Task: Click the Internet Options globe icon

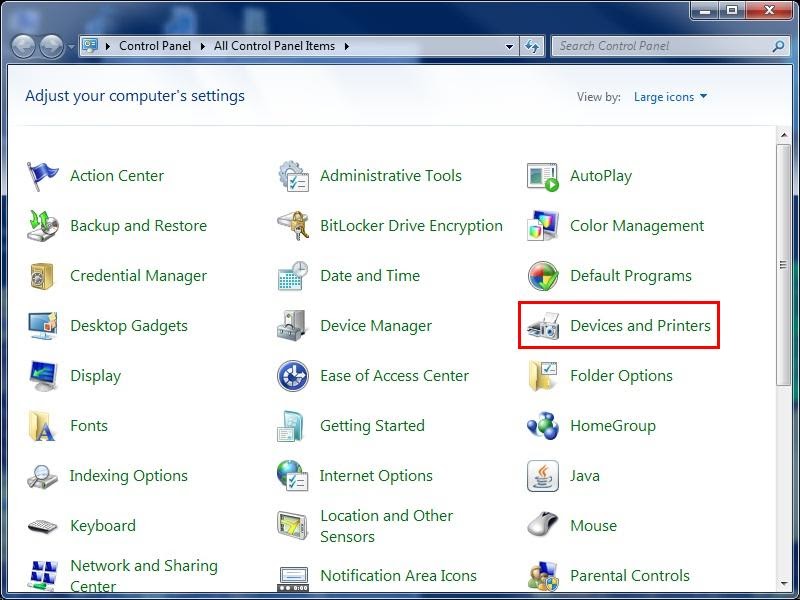Action: [292, 476]
